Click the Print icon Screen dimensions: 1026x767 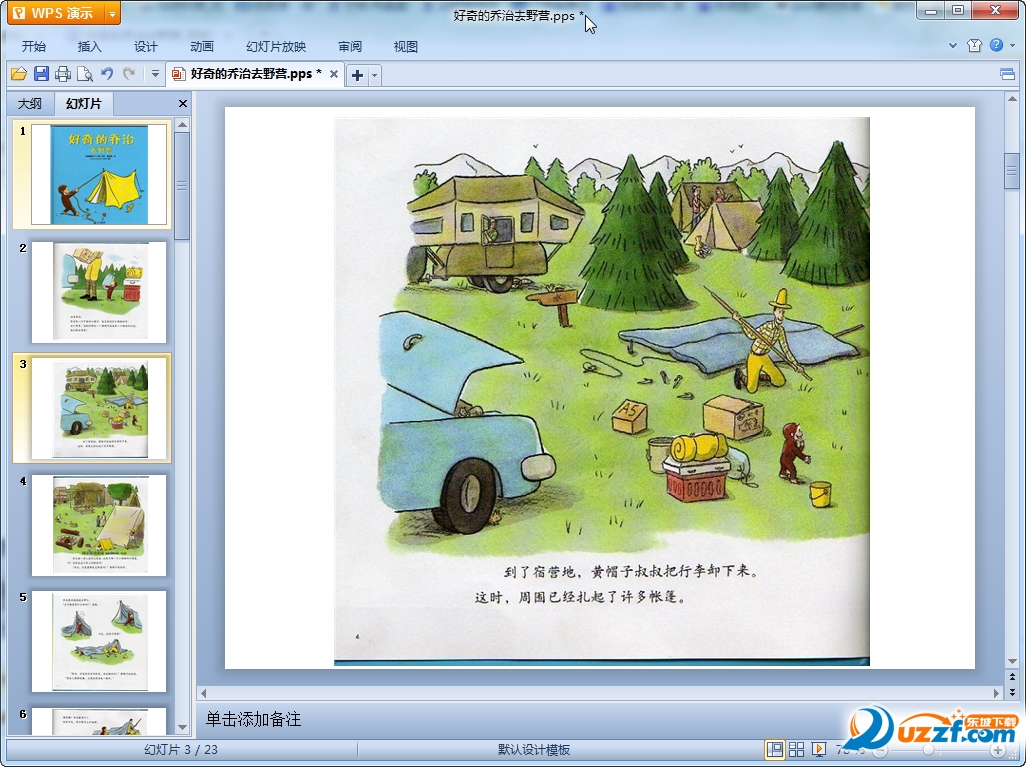[x=63, y=74]
